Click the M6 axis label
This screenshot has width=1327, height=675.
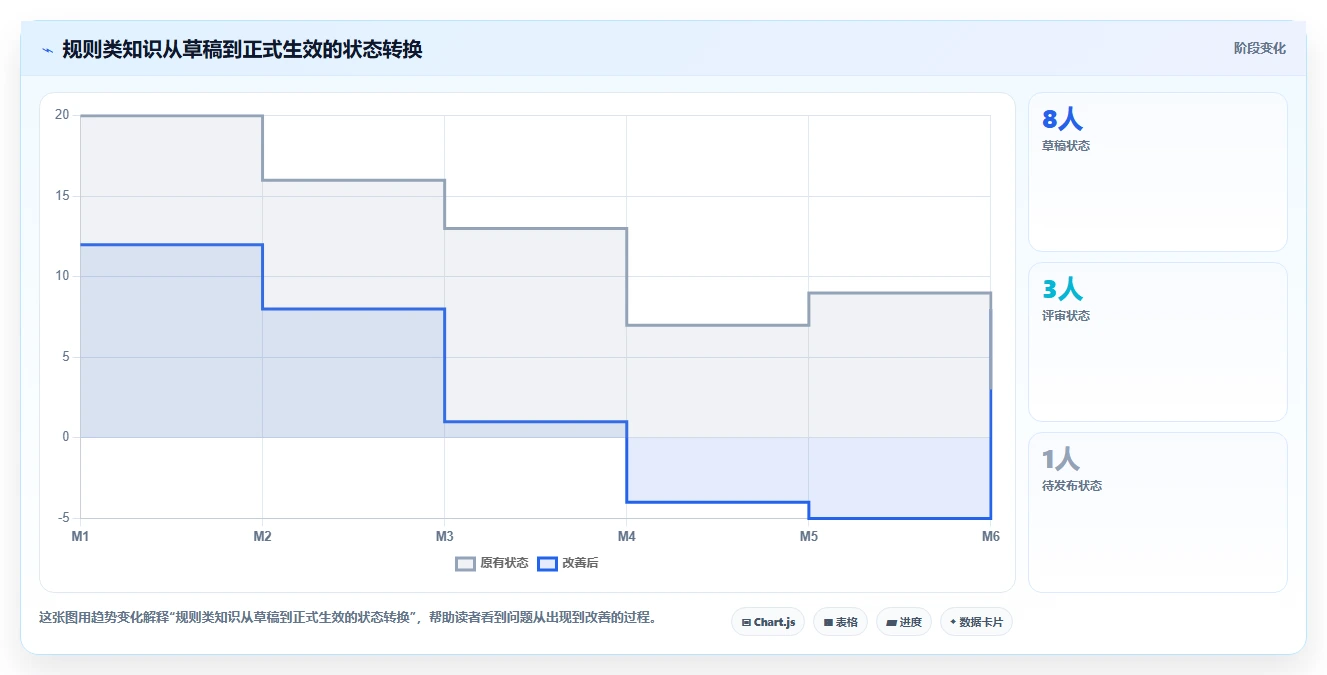(x=990, y=537)
